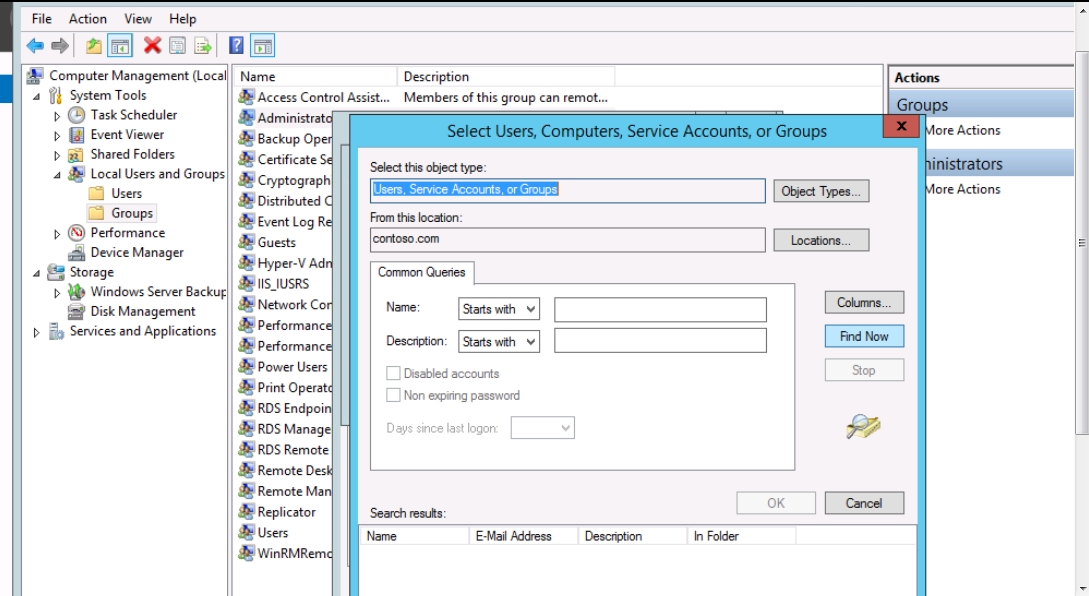
Task: Select the 'Access Control Assist...' group row
Action: click(422, 97)
